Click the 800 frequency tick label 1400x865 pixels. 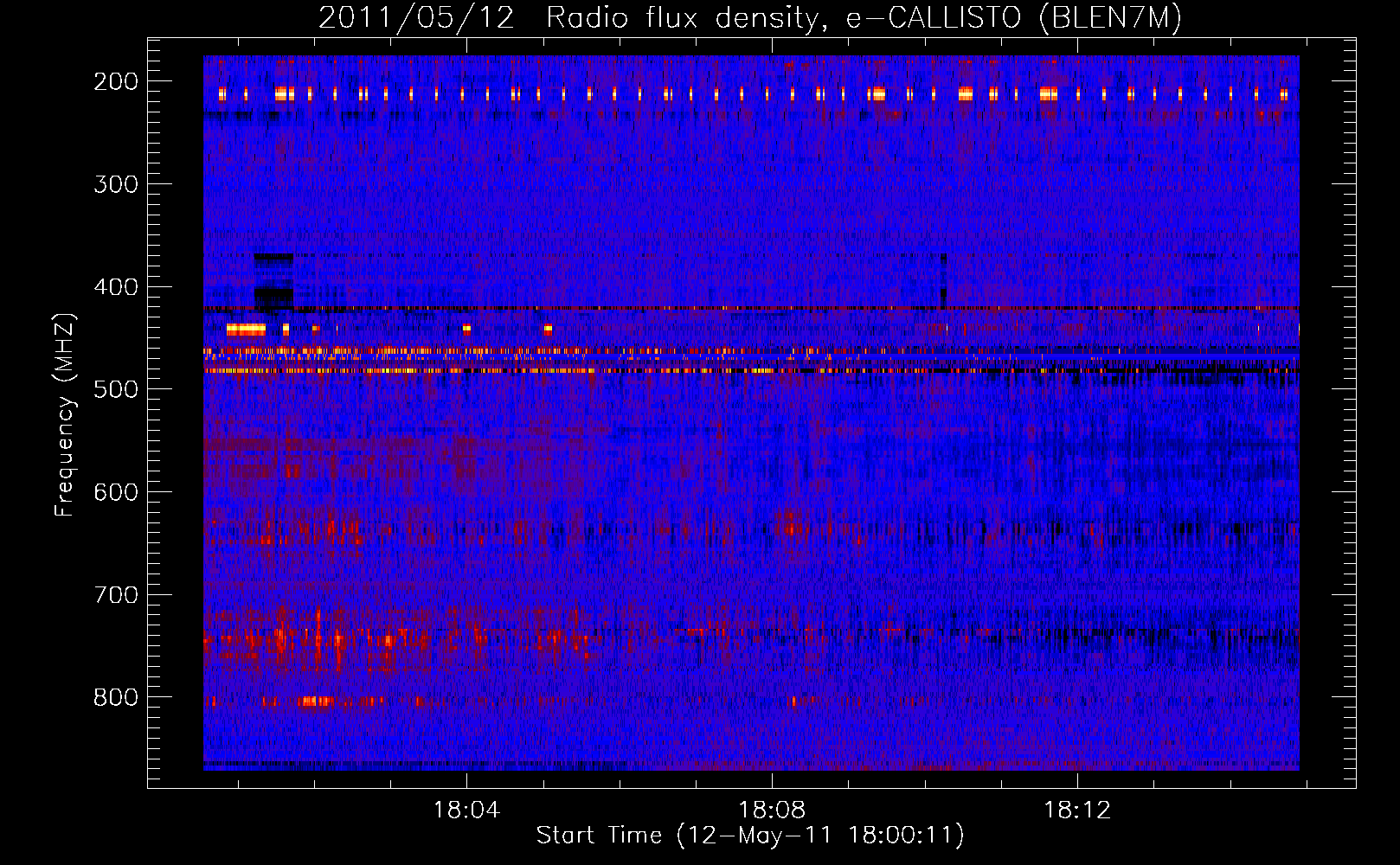pos(116,697)
